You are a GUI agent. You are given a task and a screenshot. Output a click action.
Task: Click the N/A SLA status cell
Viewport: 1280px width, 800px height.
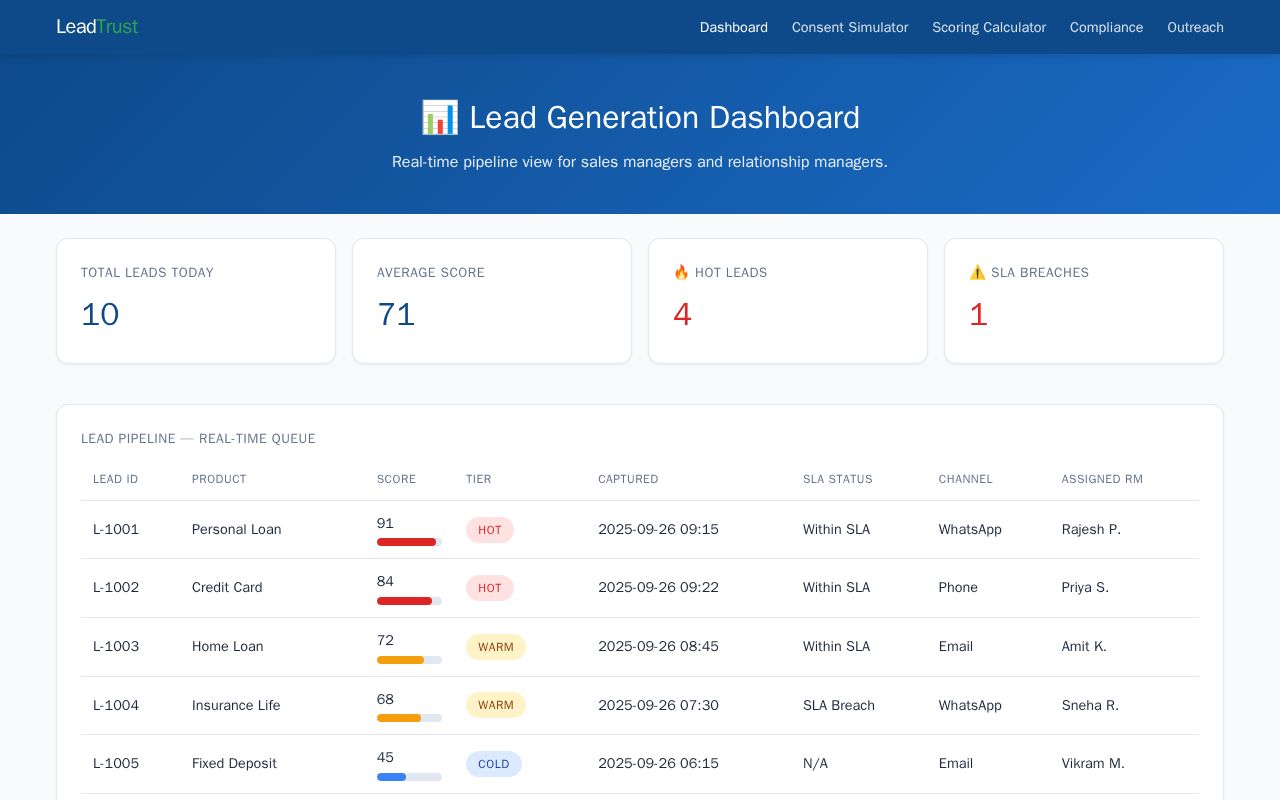[815, 763]
